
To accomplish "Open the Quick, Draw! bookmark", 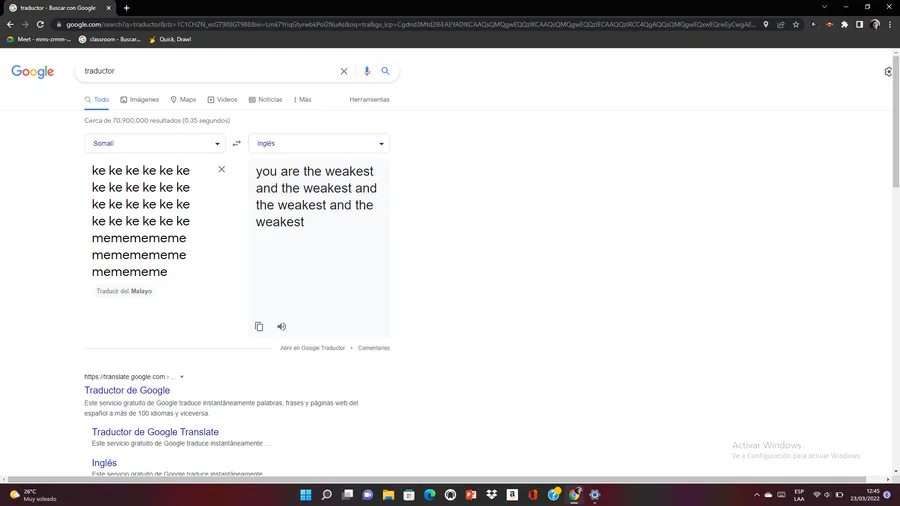I will pyautogui.click(x=170, y=40).
